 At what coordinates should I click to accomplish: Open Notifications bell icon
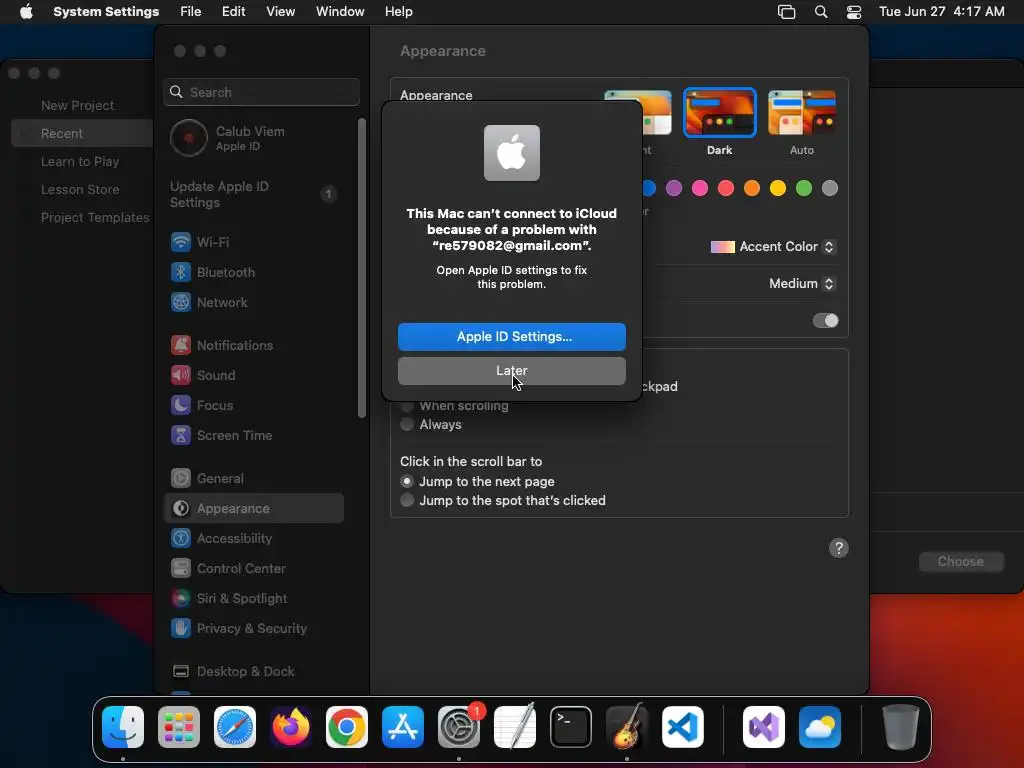181,345
